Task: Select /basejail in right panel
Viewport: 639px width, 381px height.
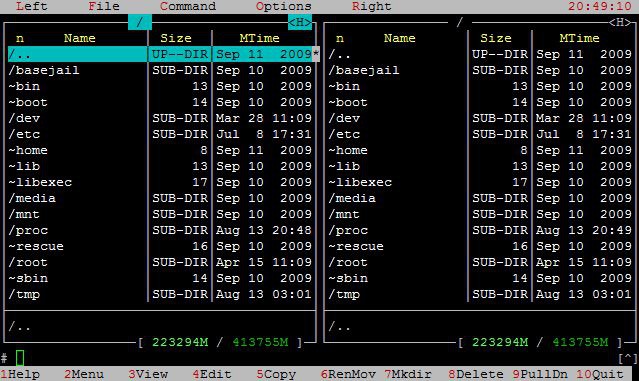Action: [x=480, y=70]
